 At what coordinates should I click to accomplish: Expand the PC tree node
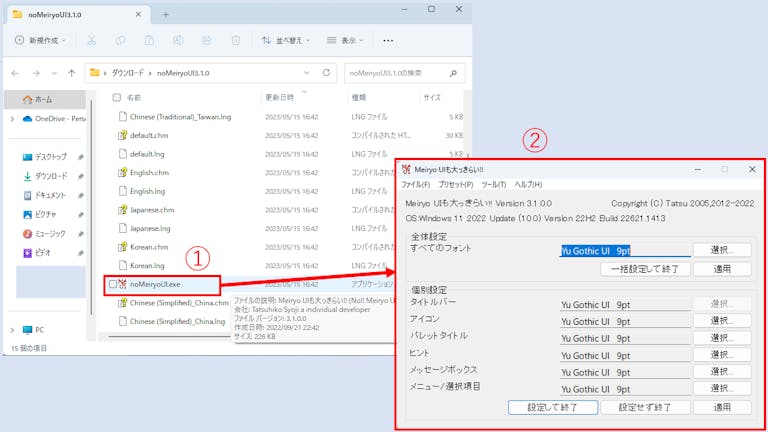pos(12,330)
